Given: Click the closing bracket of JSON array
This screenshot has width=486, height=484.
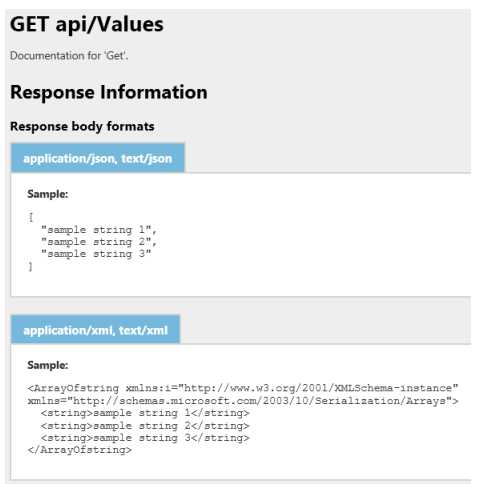Looking at the screenshot, I should tap(31, 267).
